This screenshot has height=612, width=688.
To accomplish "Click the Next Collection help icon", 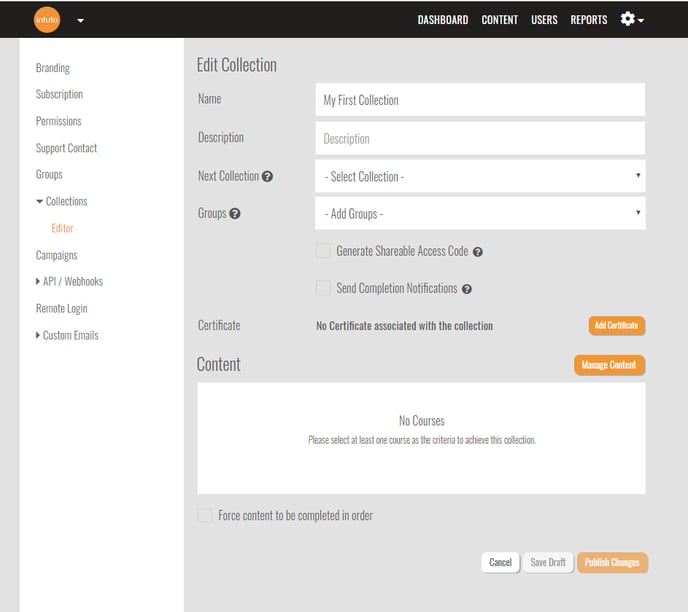I will pos(267,176).
